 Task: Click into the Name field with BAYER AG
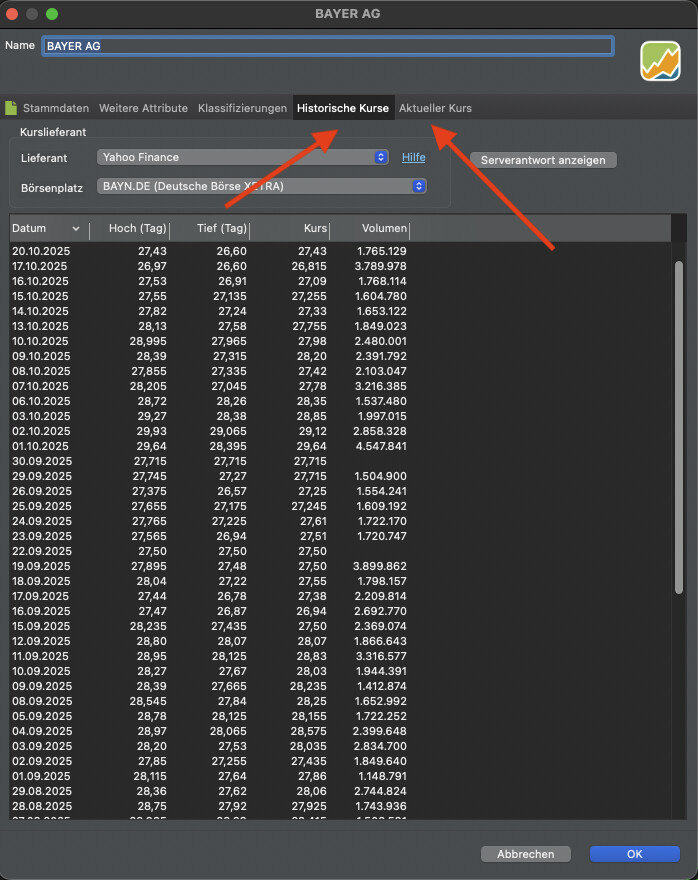coord(326,46)
